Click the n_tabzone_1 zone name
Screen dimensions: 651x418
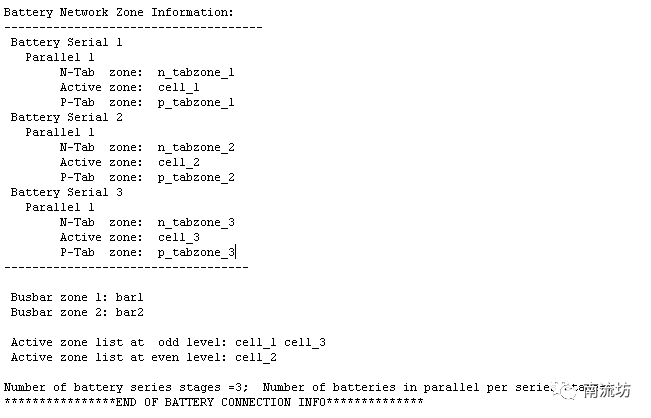tap(196, 72)
